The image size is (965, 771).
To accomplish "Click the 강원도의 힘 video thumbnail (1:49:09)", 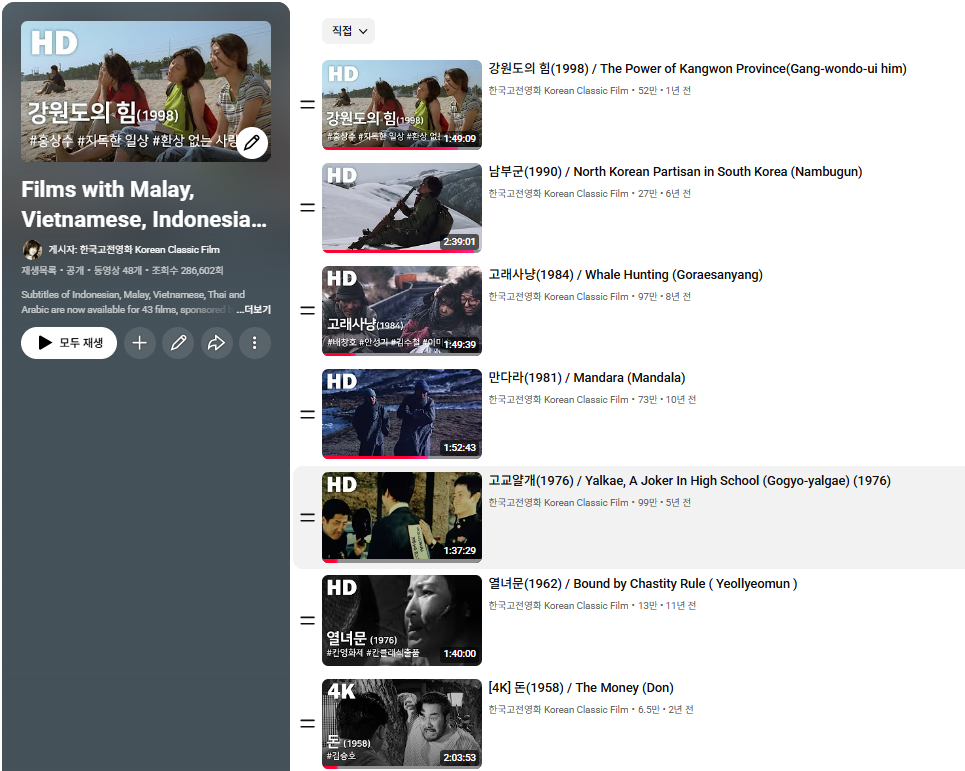I will [x=402, y=105].
